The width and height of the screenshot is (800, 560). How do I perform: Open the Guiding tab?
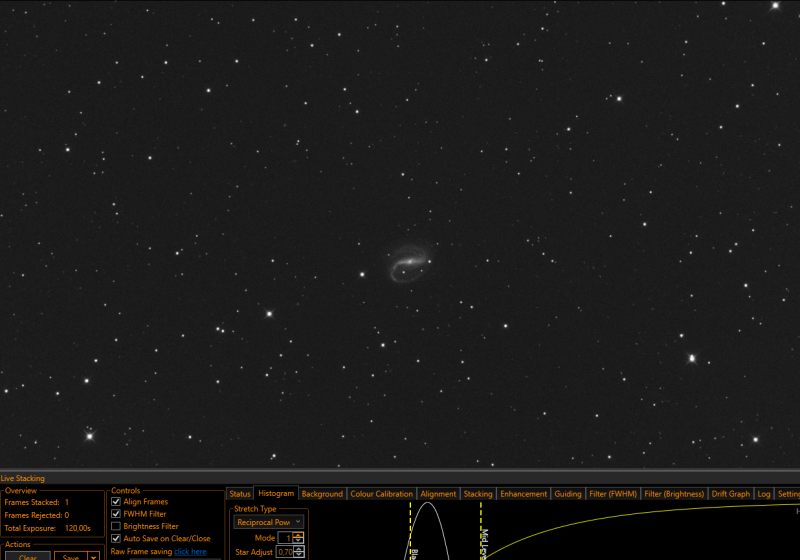pos(568,494)
